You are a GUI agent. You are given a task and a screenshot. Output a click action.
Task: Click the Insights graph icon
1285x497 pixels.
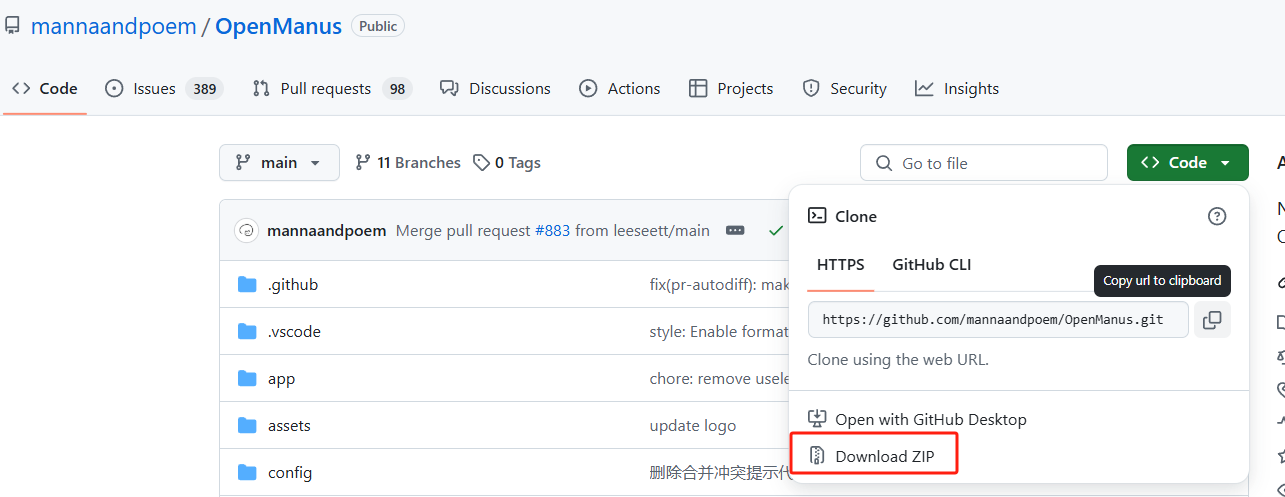[924, 88]
